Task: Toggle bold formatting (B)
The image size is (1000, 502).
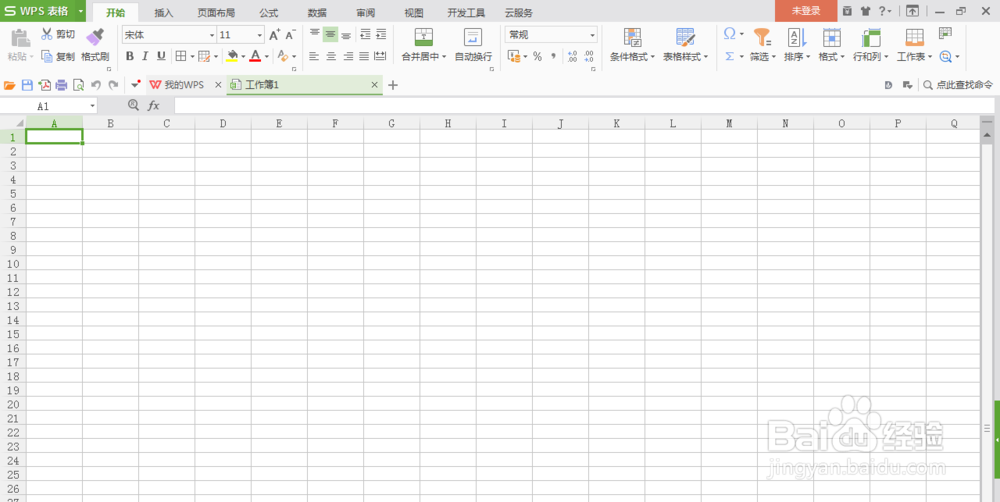Action: pyautogui.click(x=130, y=56)
